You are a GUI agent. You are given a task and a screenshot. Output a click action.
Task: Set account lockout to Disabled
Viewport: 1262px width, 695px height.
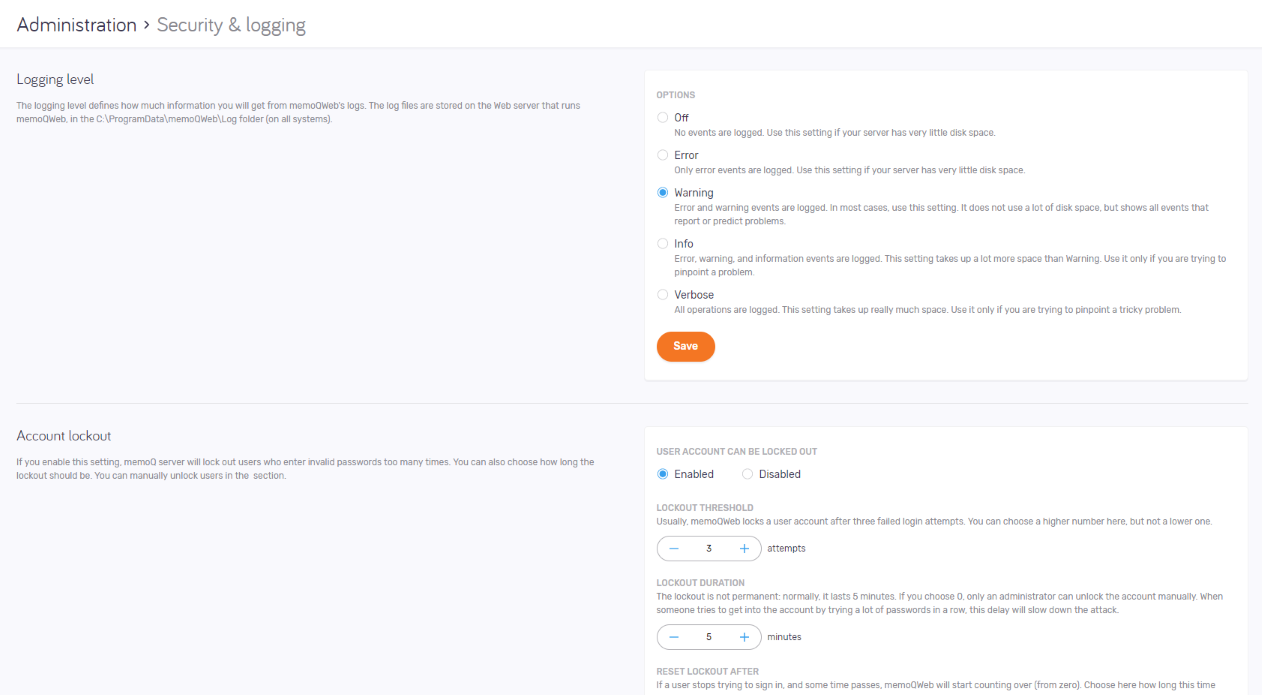[x=747, y=474]
